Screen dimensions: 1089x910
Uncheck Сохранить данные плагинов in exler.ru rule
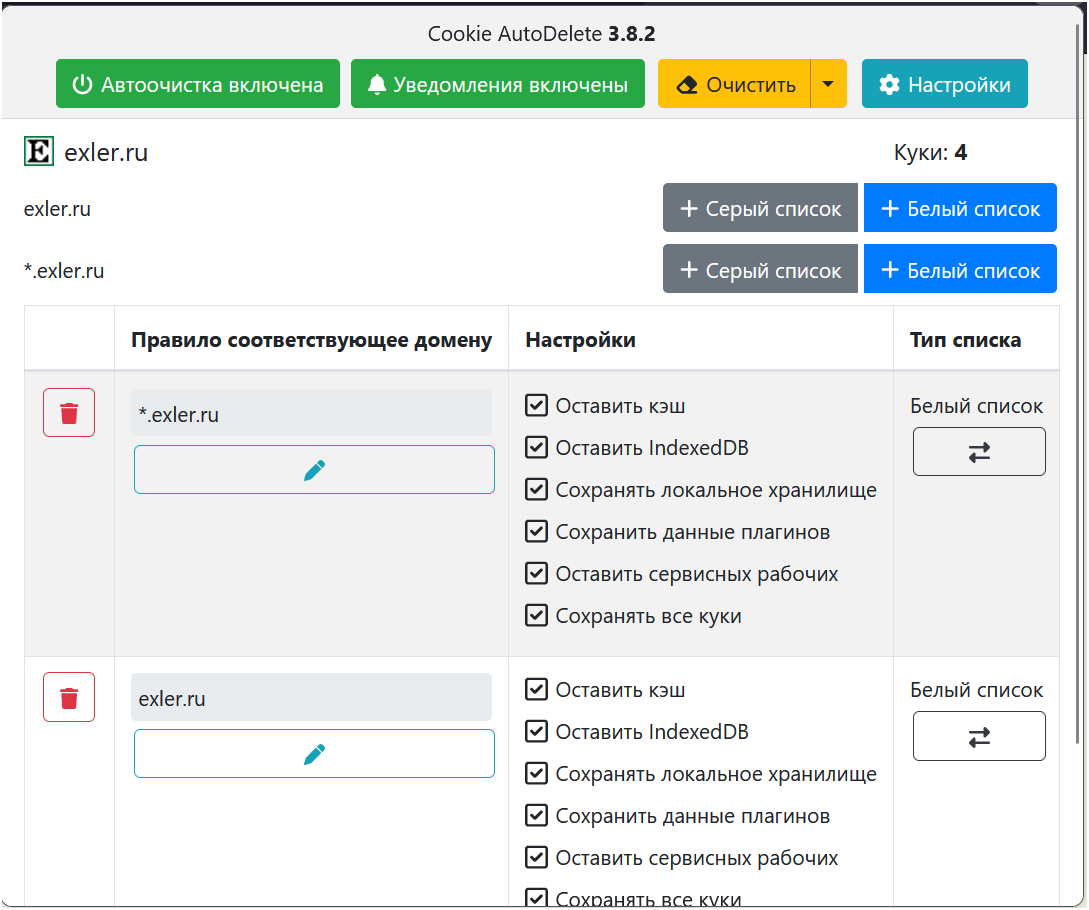pos(537,816)
